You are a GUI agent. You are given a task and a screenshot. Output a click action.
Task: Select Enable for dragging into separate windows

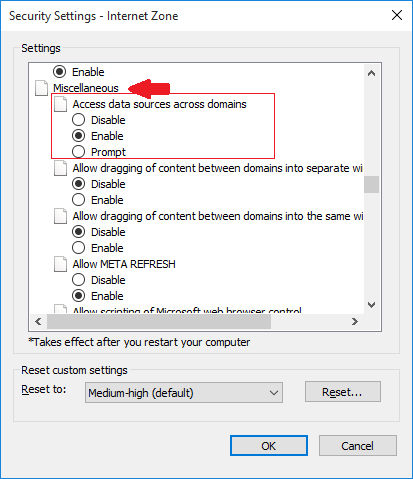click(79, 200)
